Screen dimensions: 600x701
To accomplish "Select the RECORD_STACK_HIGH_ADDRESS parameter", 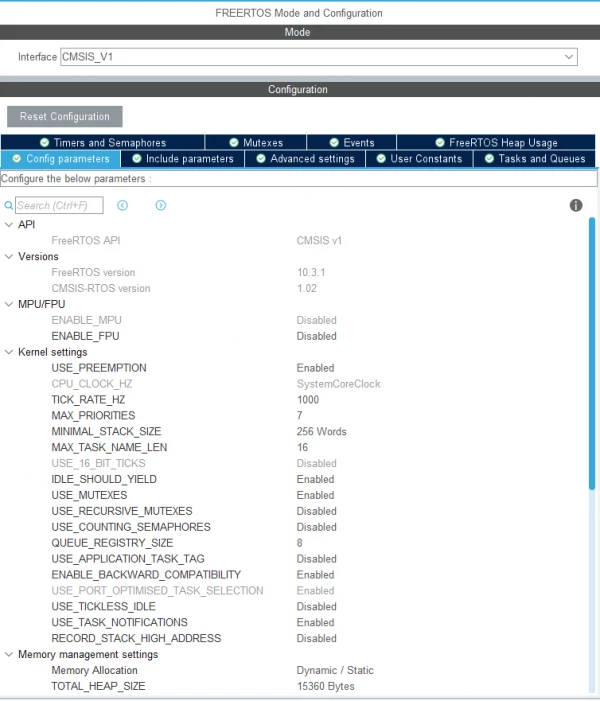I will (136, 638).
